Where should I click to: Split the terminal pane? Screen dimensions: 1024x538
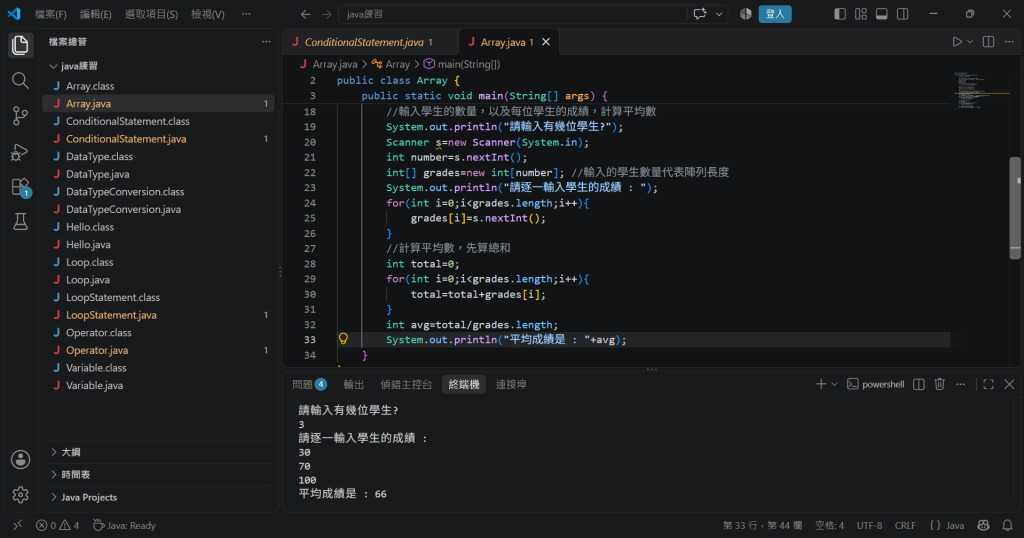pos(919,385)
